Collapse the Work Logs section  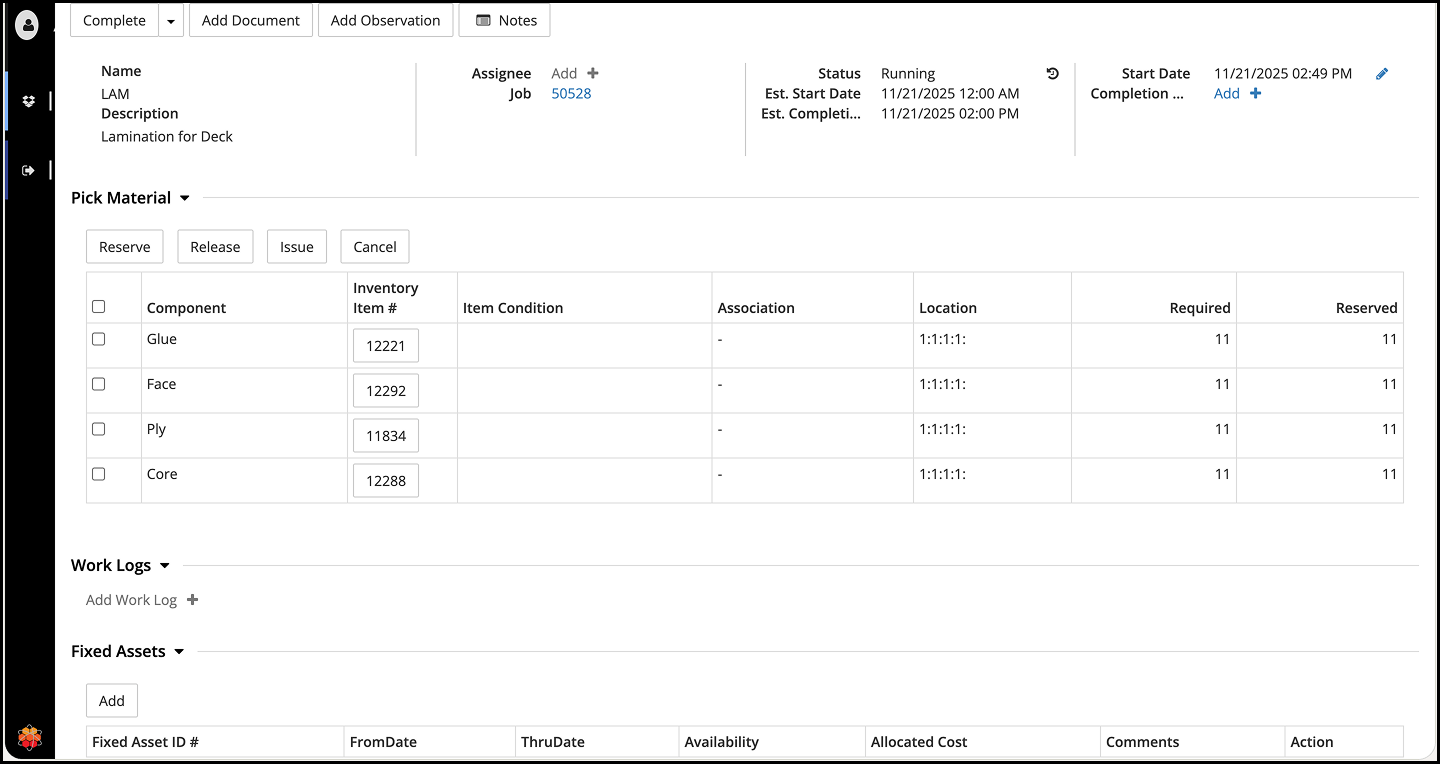coord(165,566)
